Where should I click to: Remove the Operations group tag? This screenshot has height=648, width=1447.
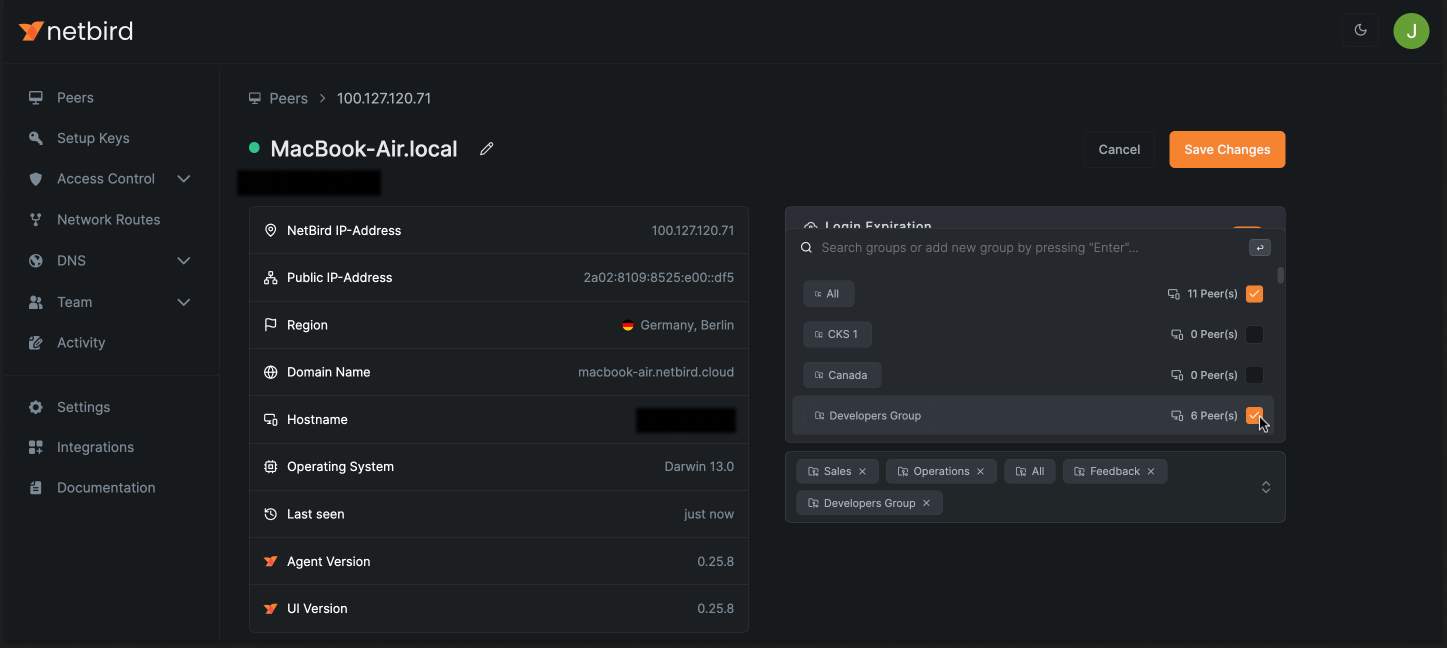tap(980, 472)
